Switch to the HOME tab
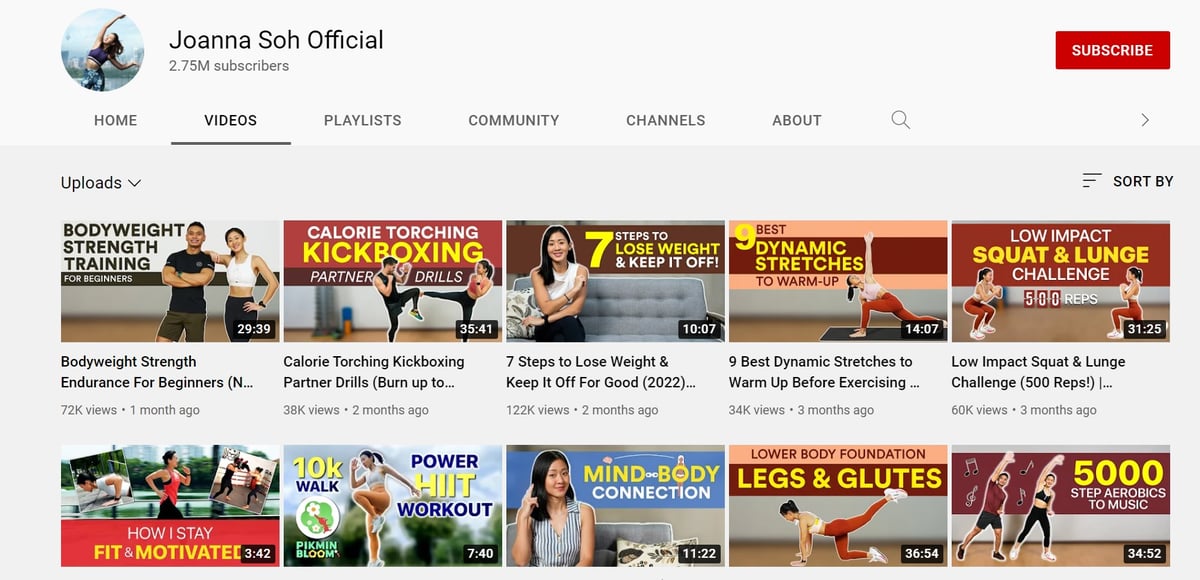Screen dimensions: 1200x580 [x=115, y=120]
